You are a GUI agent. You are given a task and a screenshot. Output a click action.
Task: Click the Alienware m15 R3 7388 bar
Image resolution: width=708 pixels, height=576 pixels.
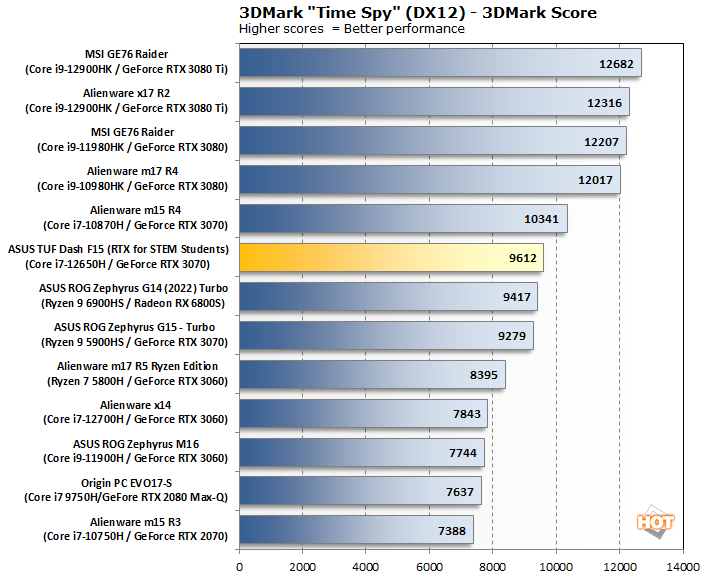click(x=356, y=530)
